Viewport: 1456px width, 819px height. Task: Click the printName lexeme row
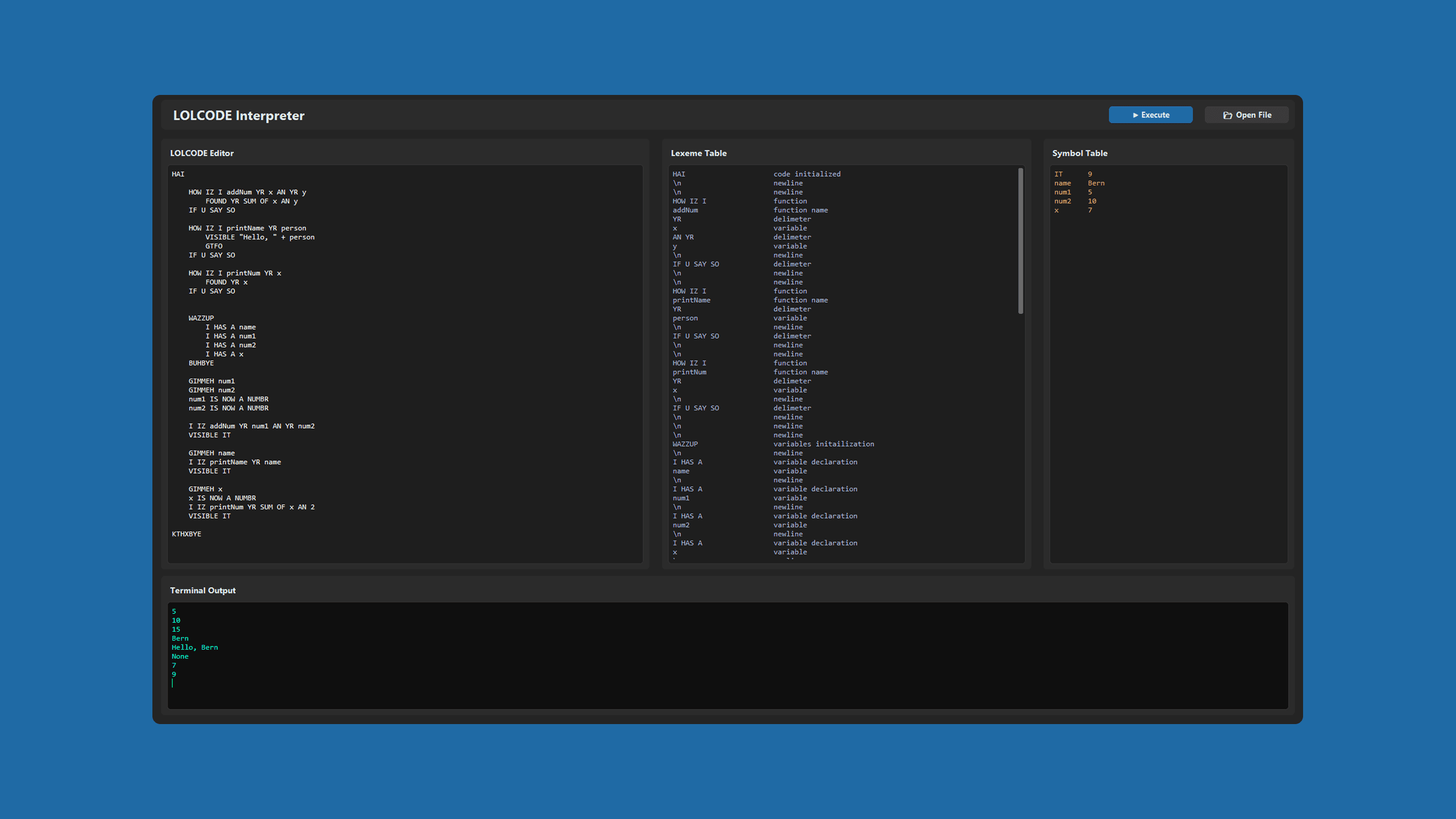click(x=749, y=300)
